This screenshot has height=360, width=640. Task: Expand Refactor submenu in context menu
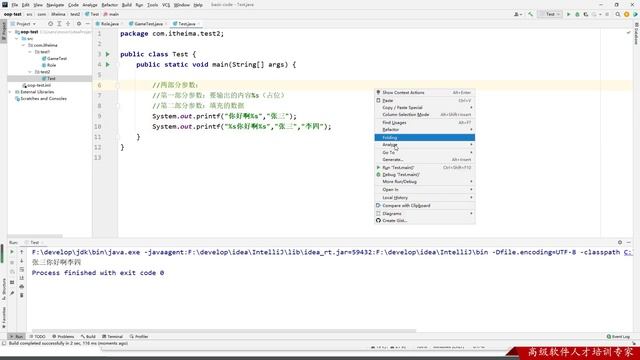pyautogui.click(x=424, y=129)
